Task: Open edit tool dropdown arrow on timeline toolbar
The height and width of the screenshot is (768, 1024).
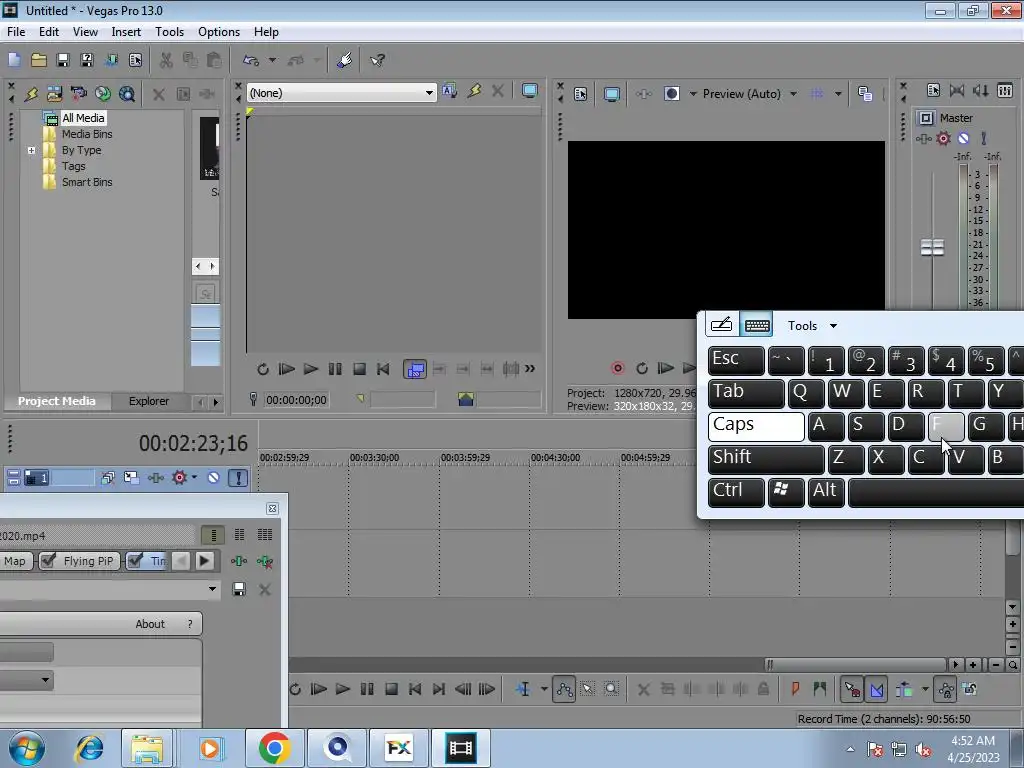Action: click(x=543, y=689)
